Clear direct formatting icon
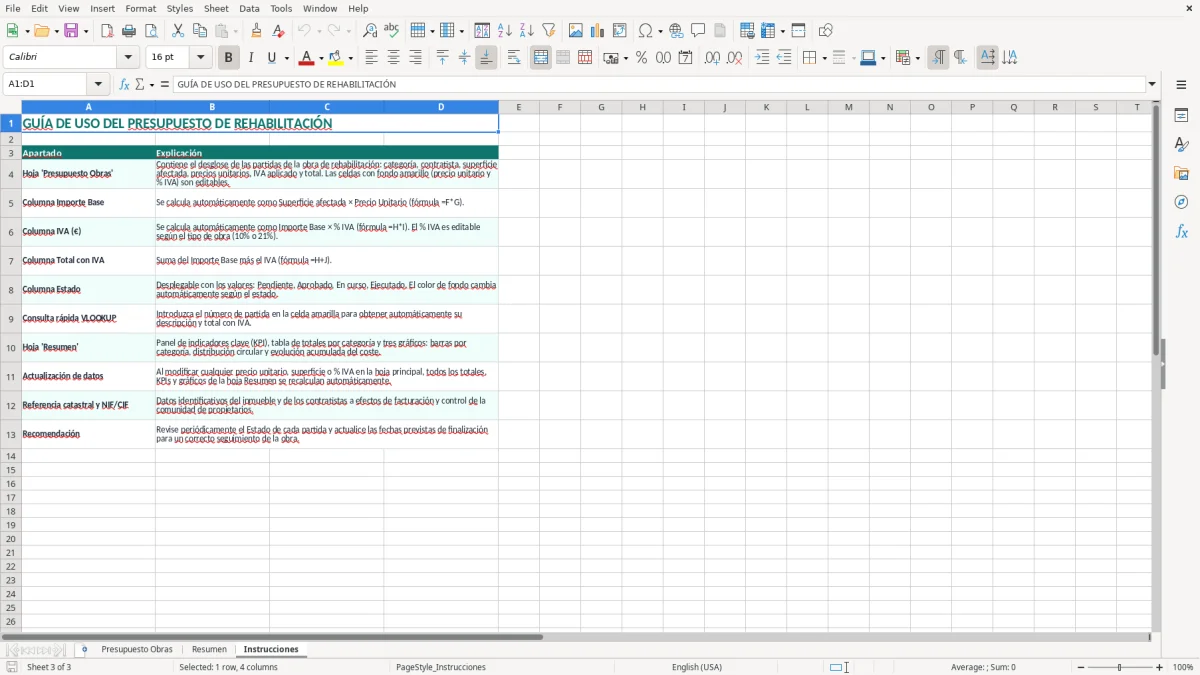Screen dimensions: 1200x675 click(278, 31)
